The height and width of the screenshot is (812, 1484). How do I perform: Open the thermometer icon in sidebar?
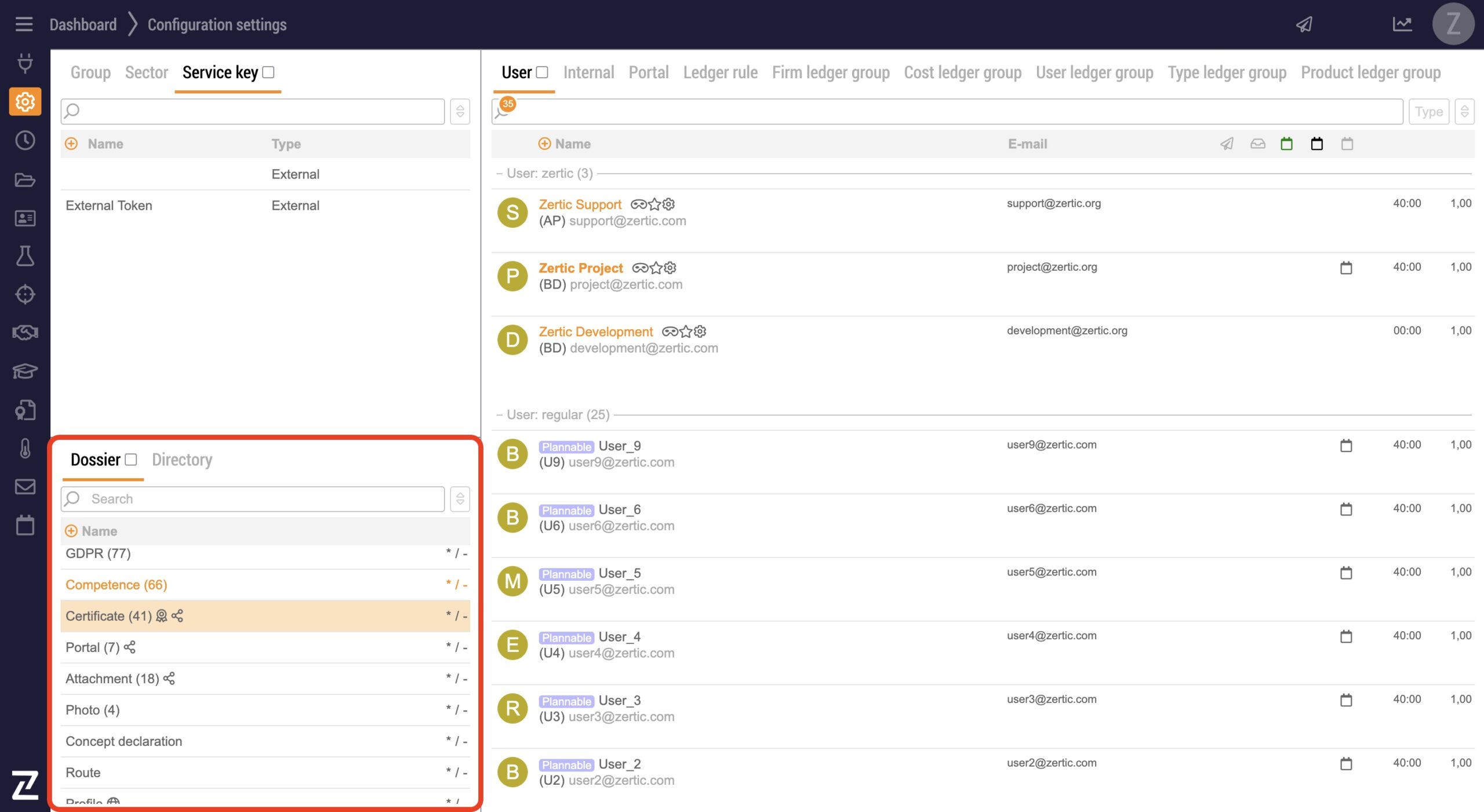(x=25, y=448)
